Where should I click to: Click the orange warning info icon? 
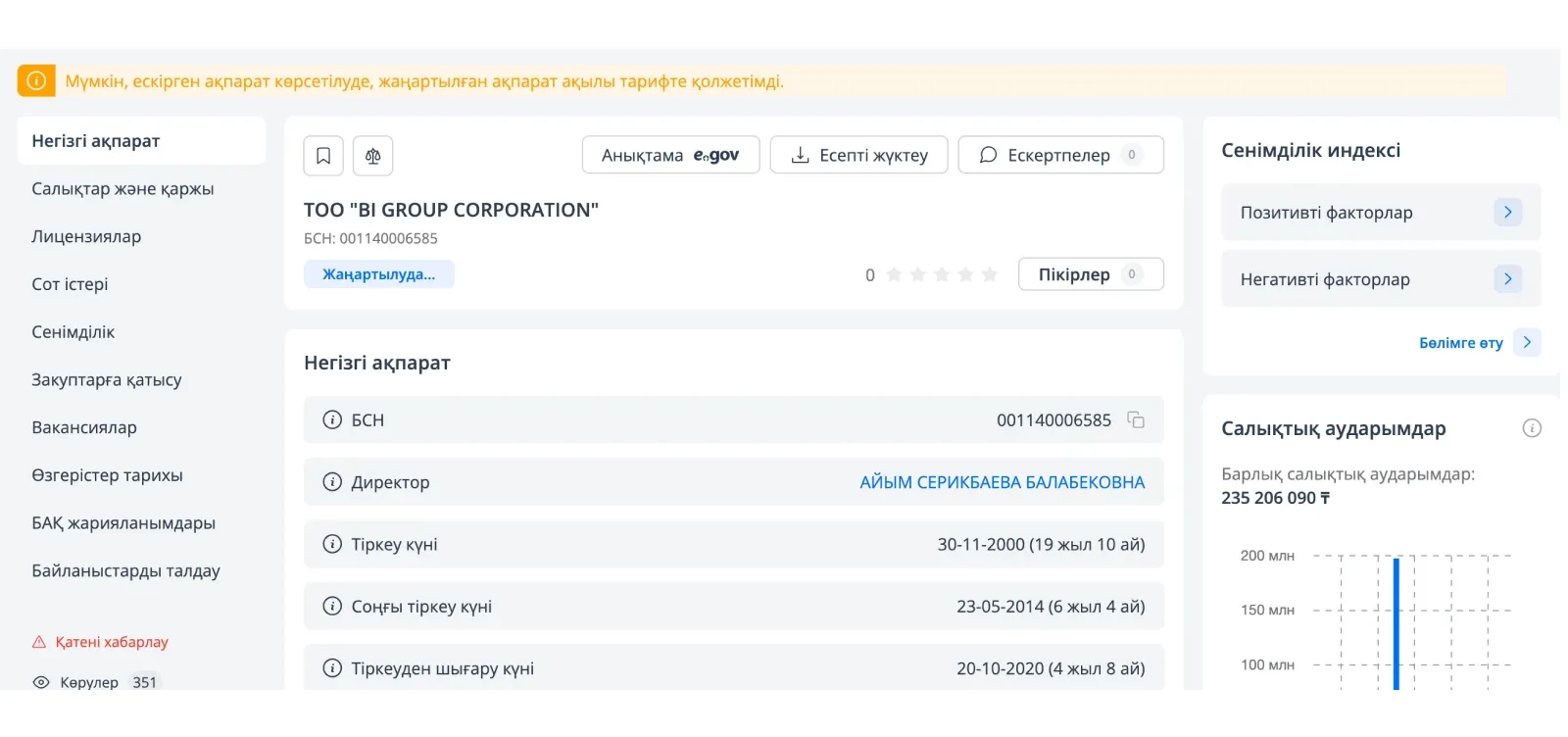tap(36, 80)
